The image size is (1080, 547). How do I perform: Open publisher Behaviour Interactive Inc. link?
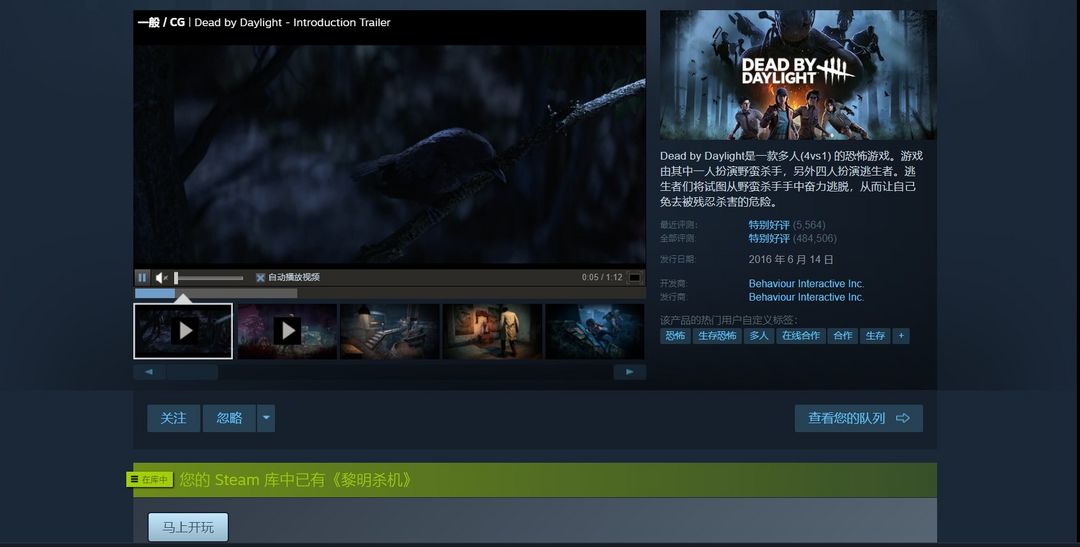coord(806,298)
